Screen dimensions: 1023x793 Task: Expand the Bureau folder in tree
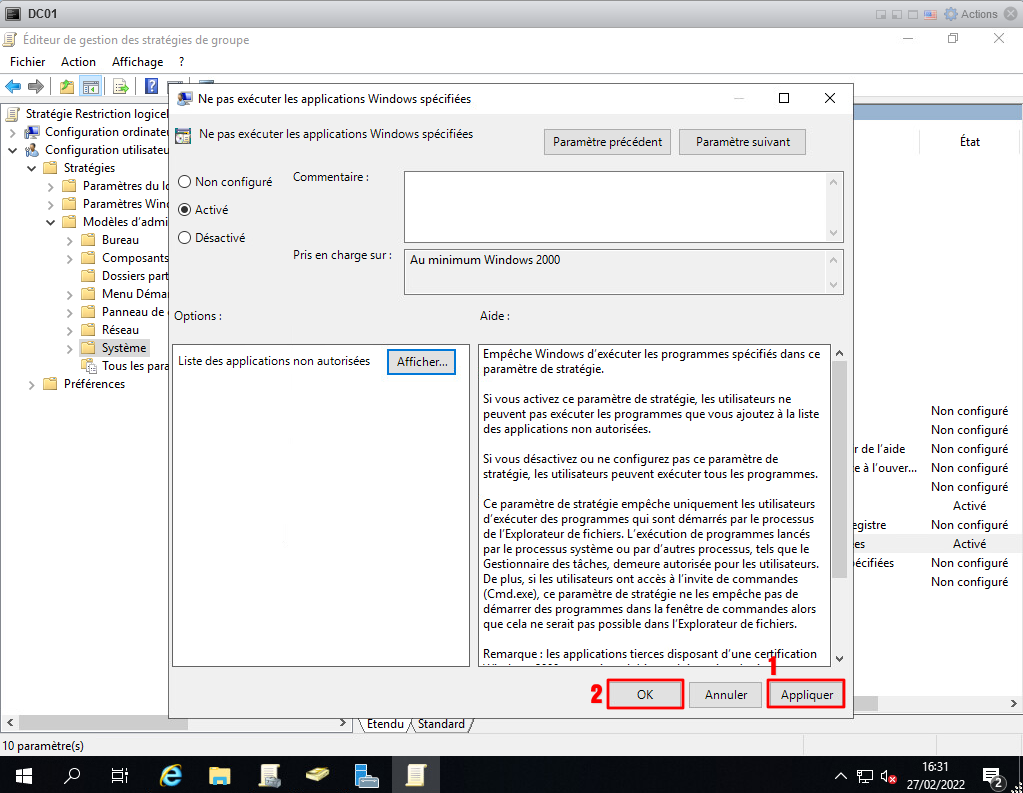coord(69,240)
